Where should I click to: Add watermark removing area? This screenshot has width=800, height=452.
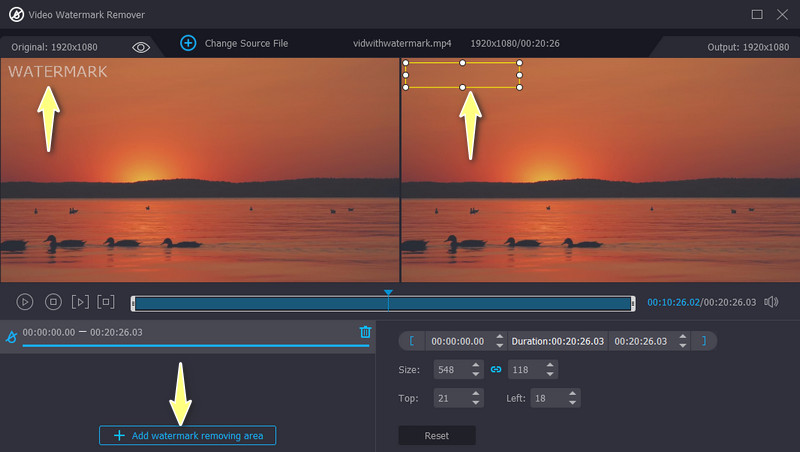(188, 435)
